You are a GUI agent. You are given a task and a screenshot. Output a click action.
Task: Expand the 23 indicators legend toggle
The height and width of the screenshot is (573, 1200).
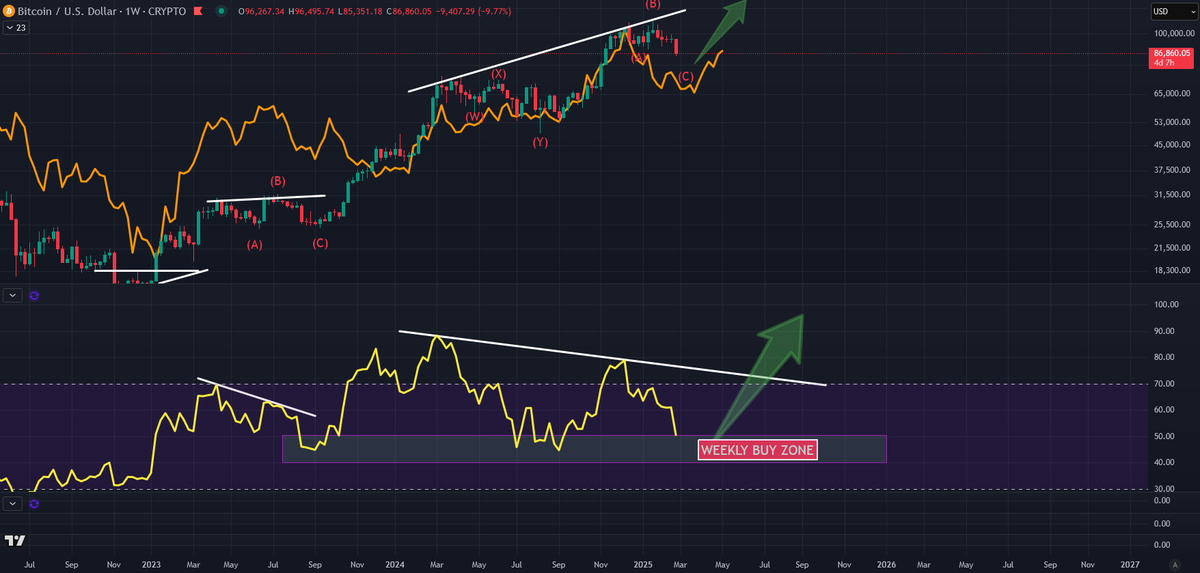tap(16, 29)
